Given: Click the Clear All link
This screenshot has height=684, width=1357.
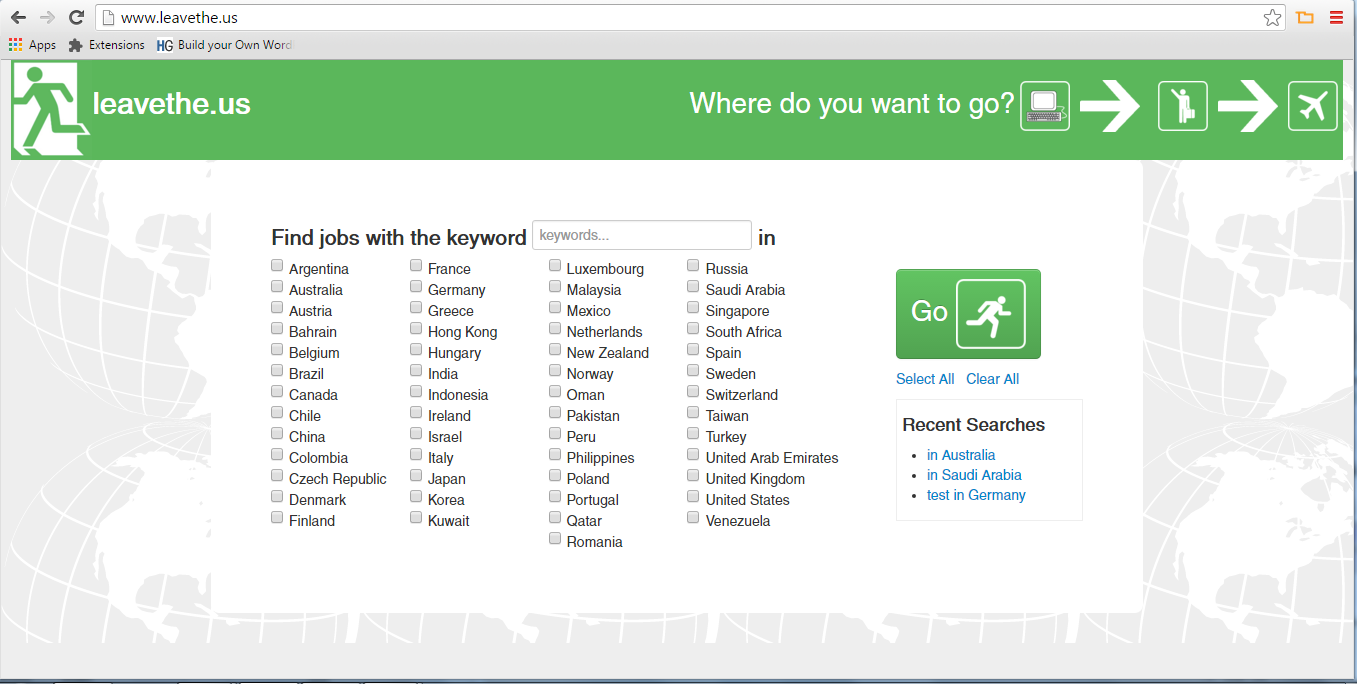Looking at the screenshot, I should 992,379.
